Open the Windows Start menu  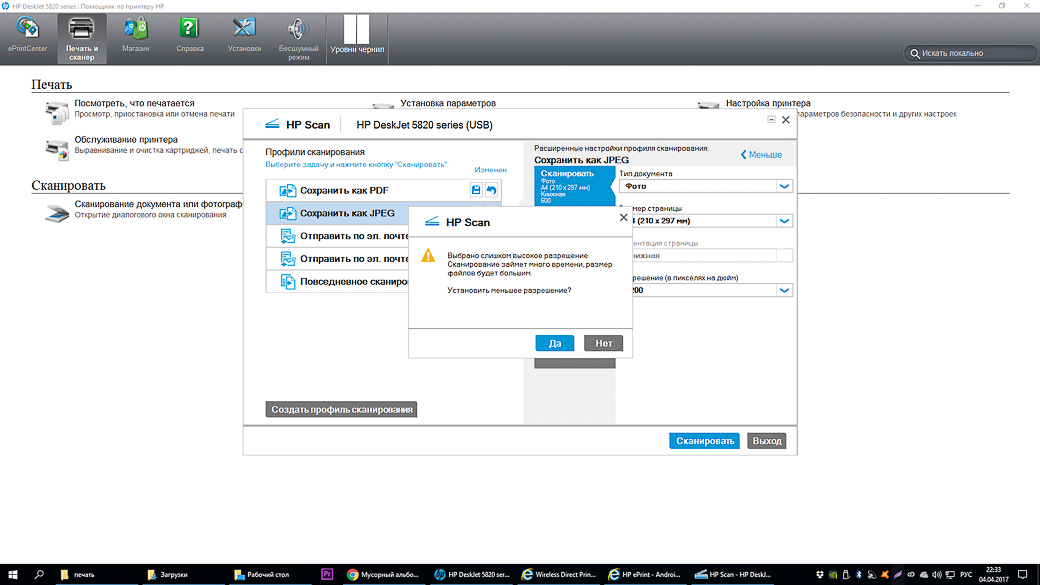click(x=12, y=574)
